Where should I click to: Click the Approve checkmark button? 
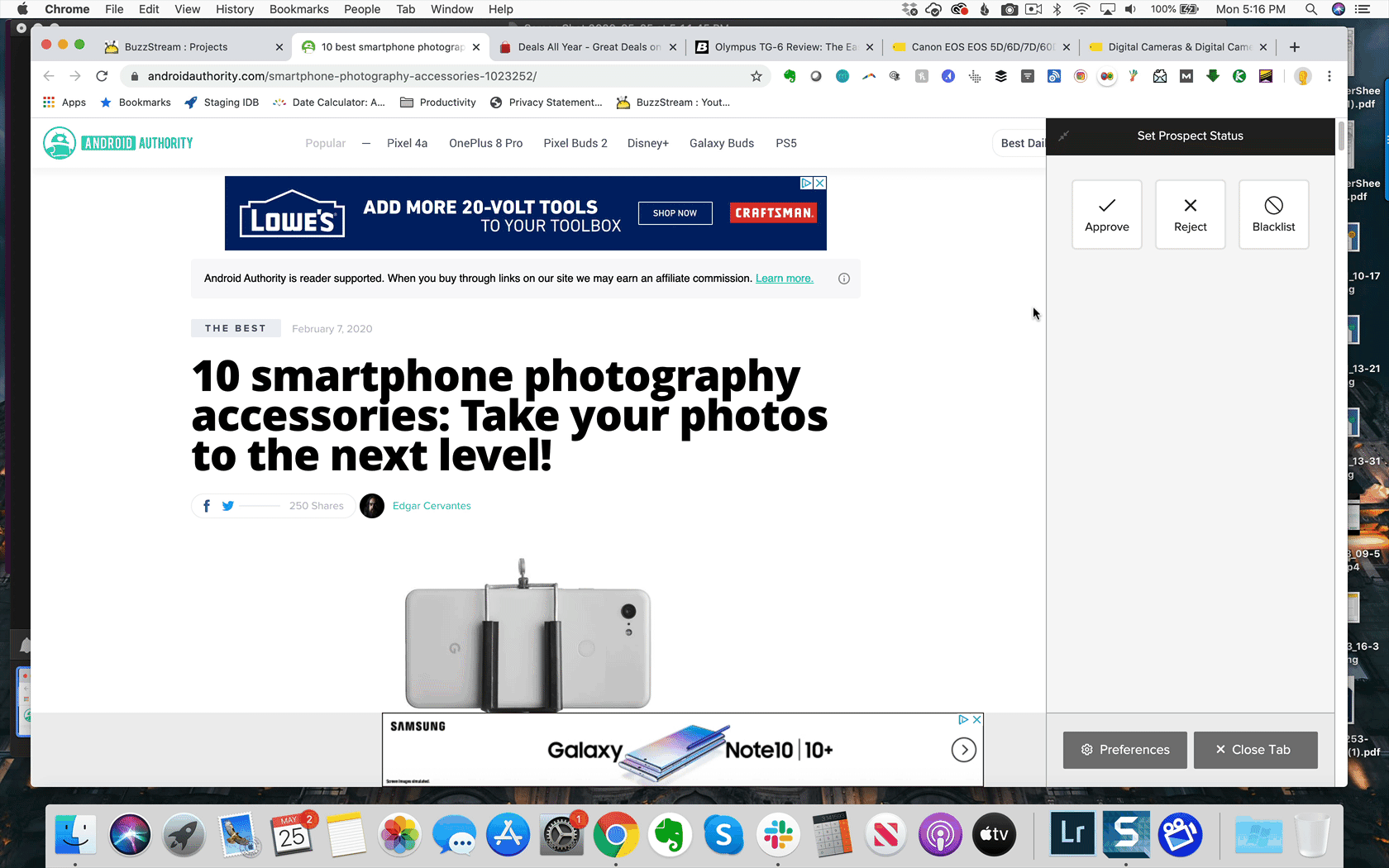[1106, 214]
